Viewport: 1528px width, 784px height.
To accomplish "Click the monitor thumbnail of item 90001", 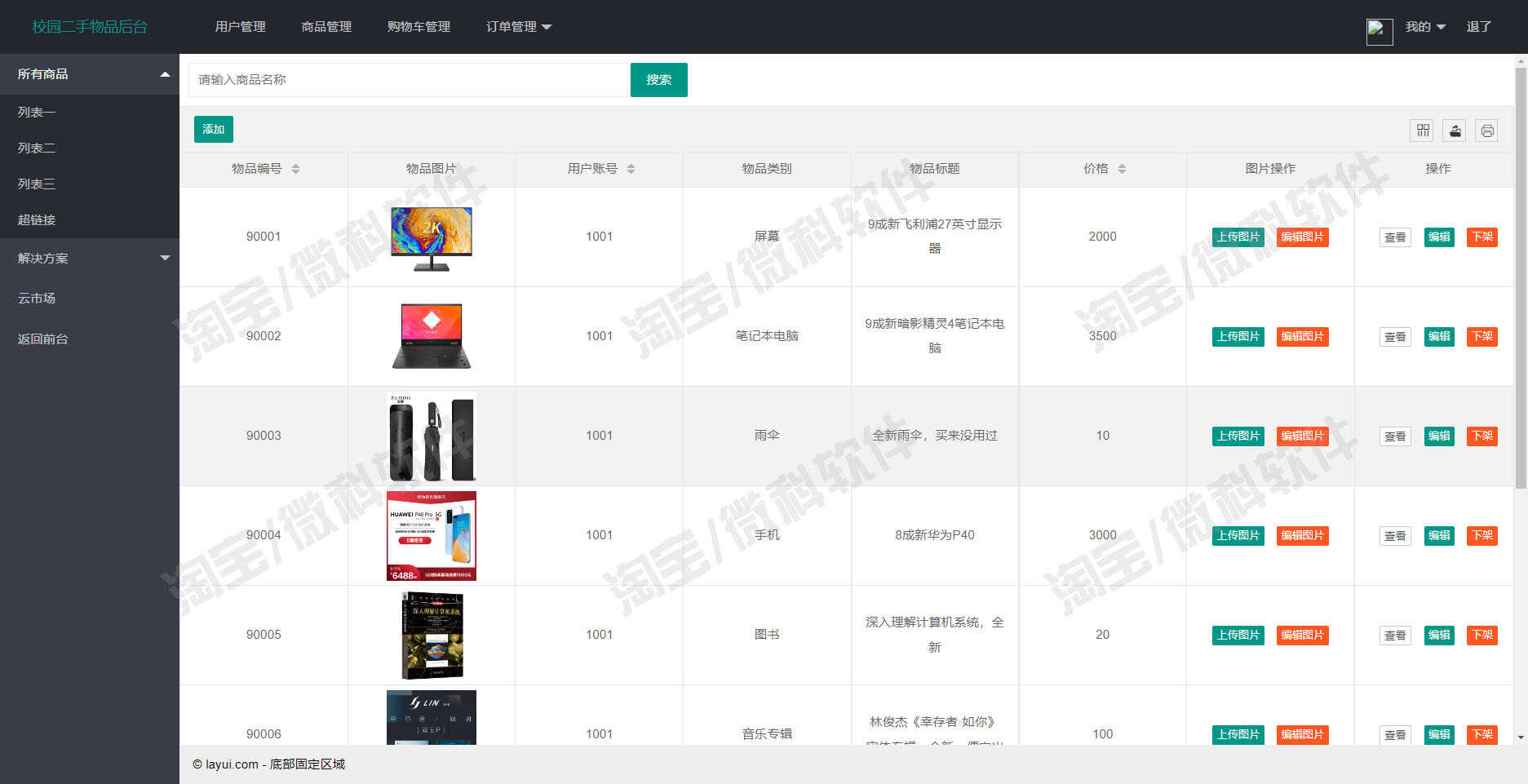I will click(x=432, y=238).
